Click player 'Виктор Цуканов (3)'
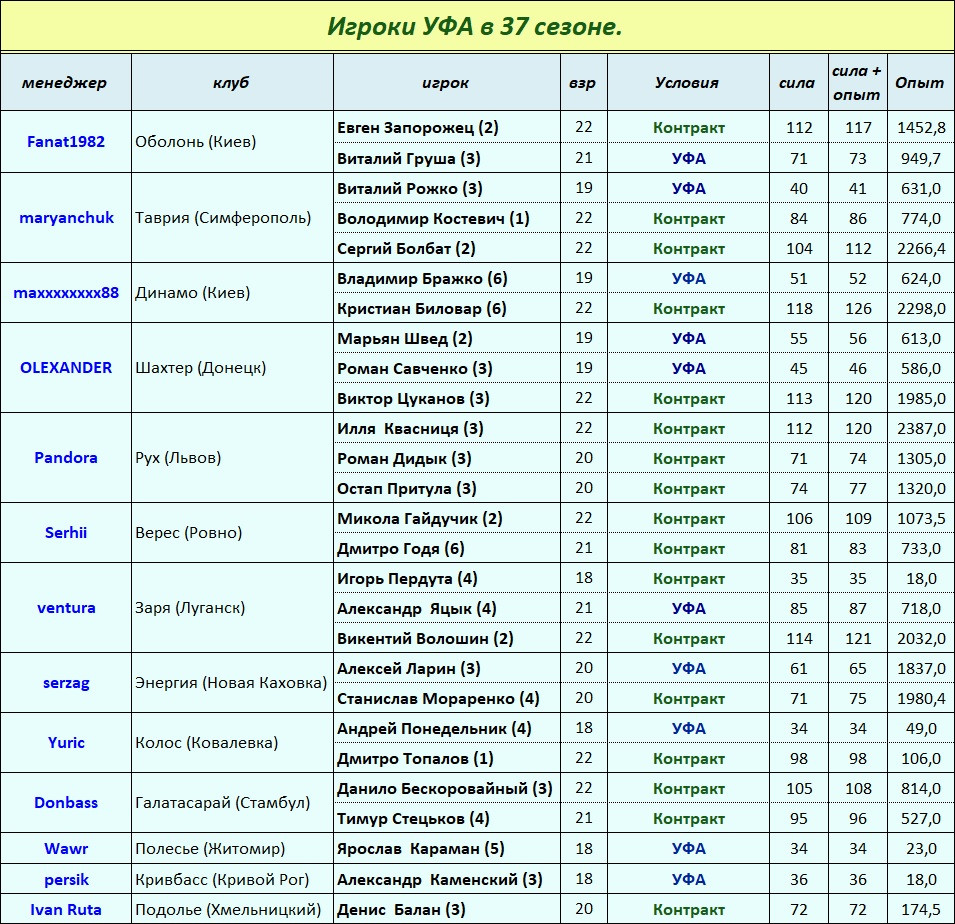Screen dimensions: 955x924 [414, 399]
